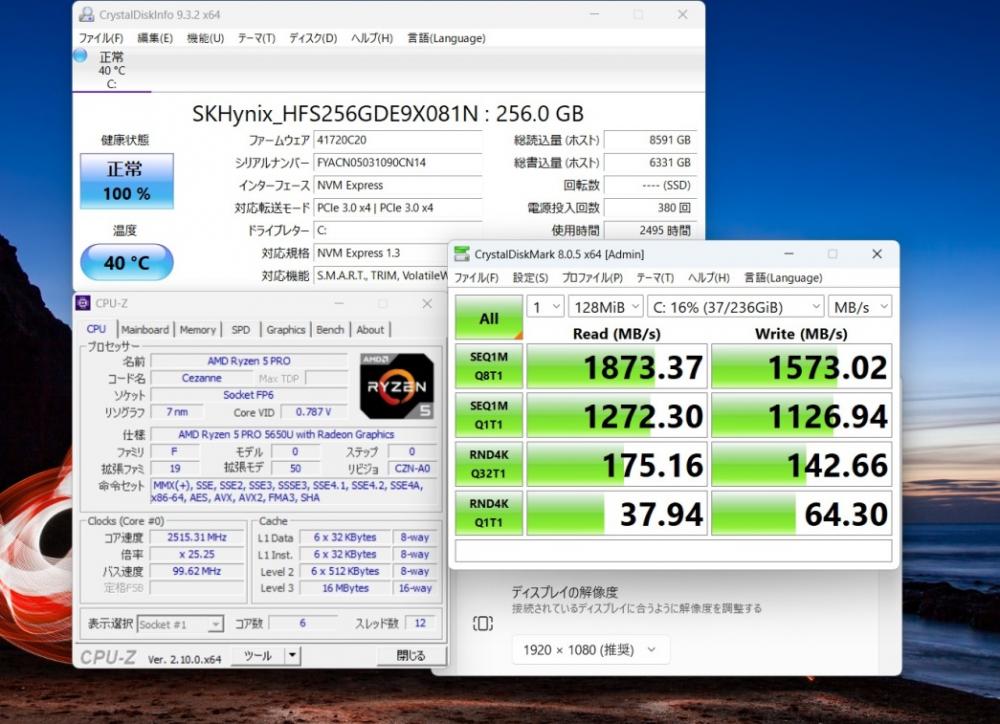Open 設定(S) menu in CrystalDiskMark
1000x724 pixels.
(x=530, y=278)
